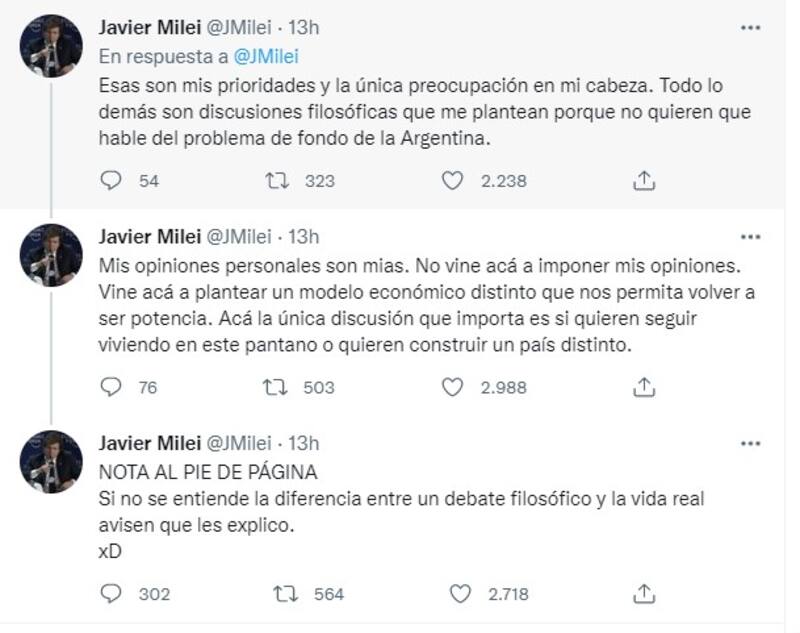The height and width of the screenshot is (633, 800).
Task: Like the tweet with 2.718 likes
Action: (x=459, y=594)
